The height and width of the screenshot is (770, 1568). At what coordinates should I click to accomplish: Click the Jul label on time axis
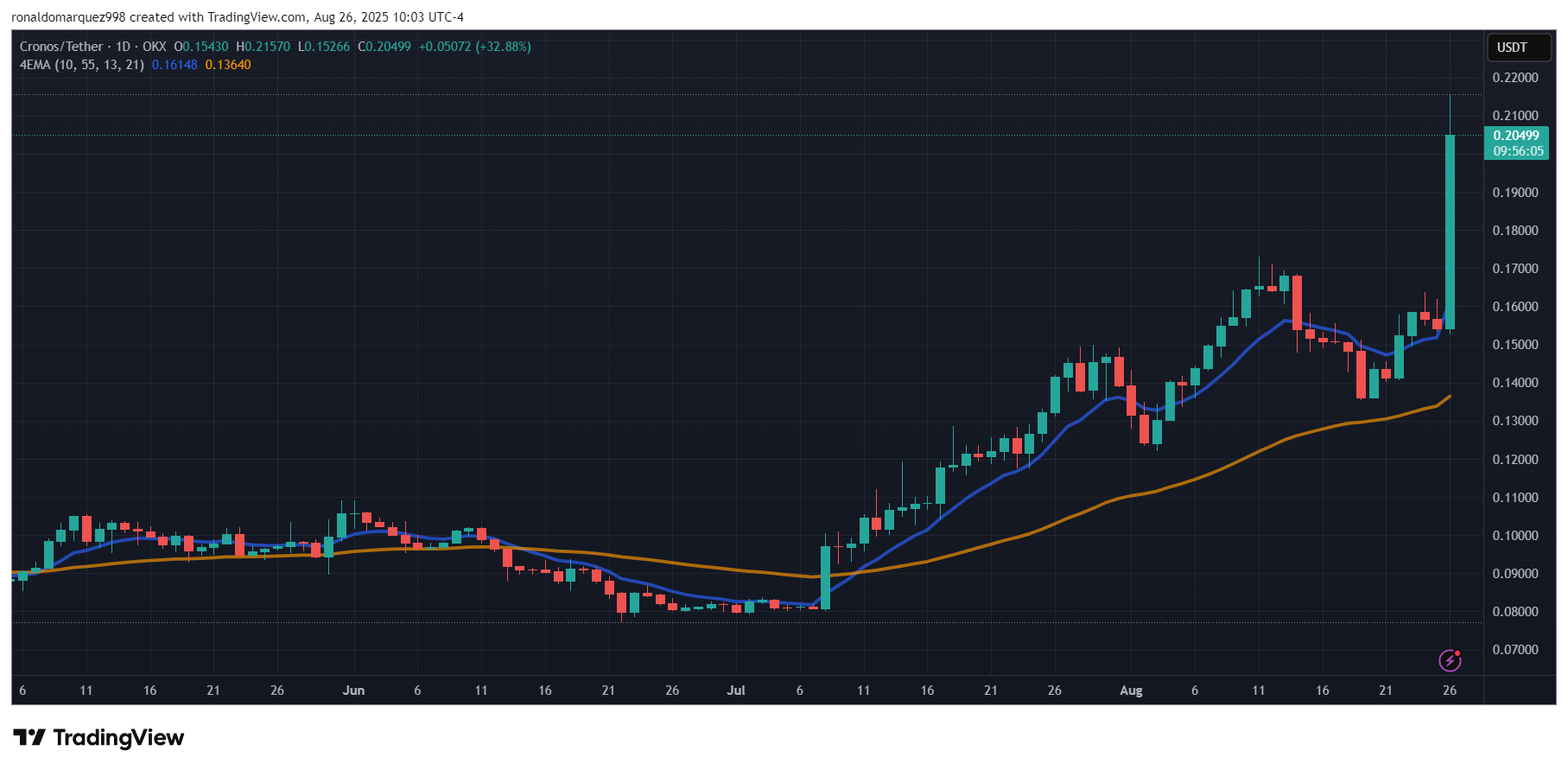click(x=736, y=690)
